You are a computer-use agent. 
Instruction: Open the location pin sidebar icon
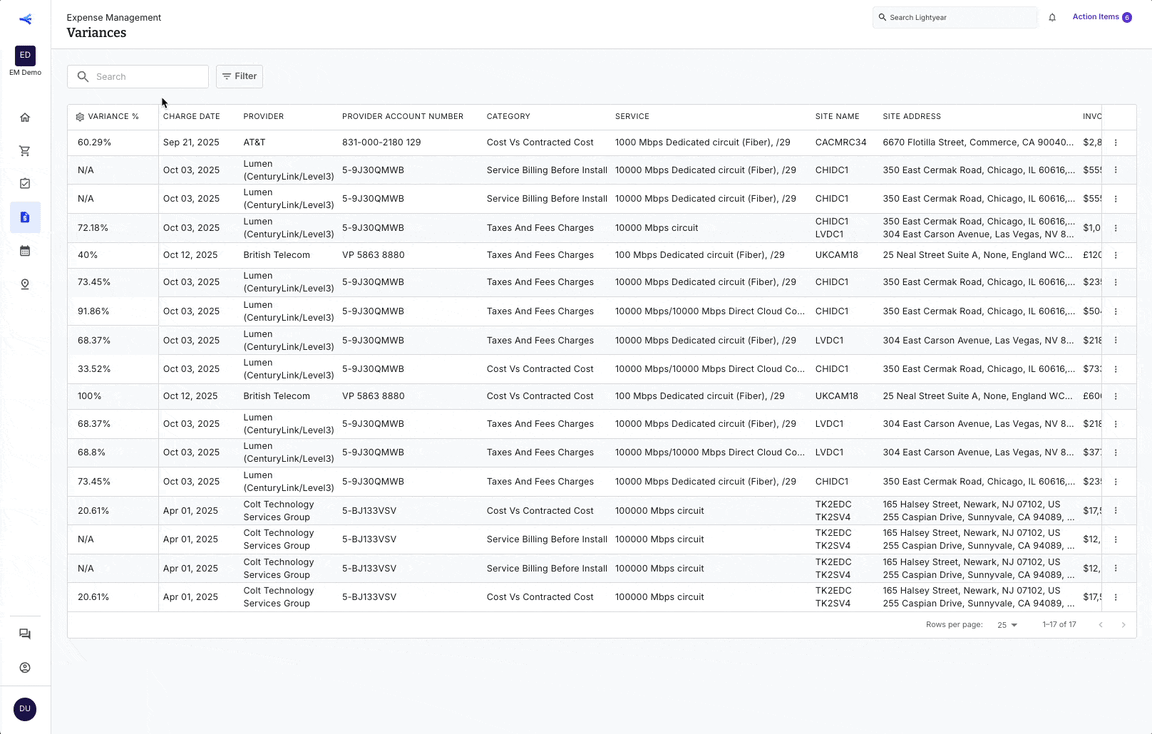click(x=25, y=284)
